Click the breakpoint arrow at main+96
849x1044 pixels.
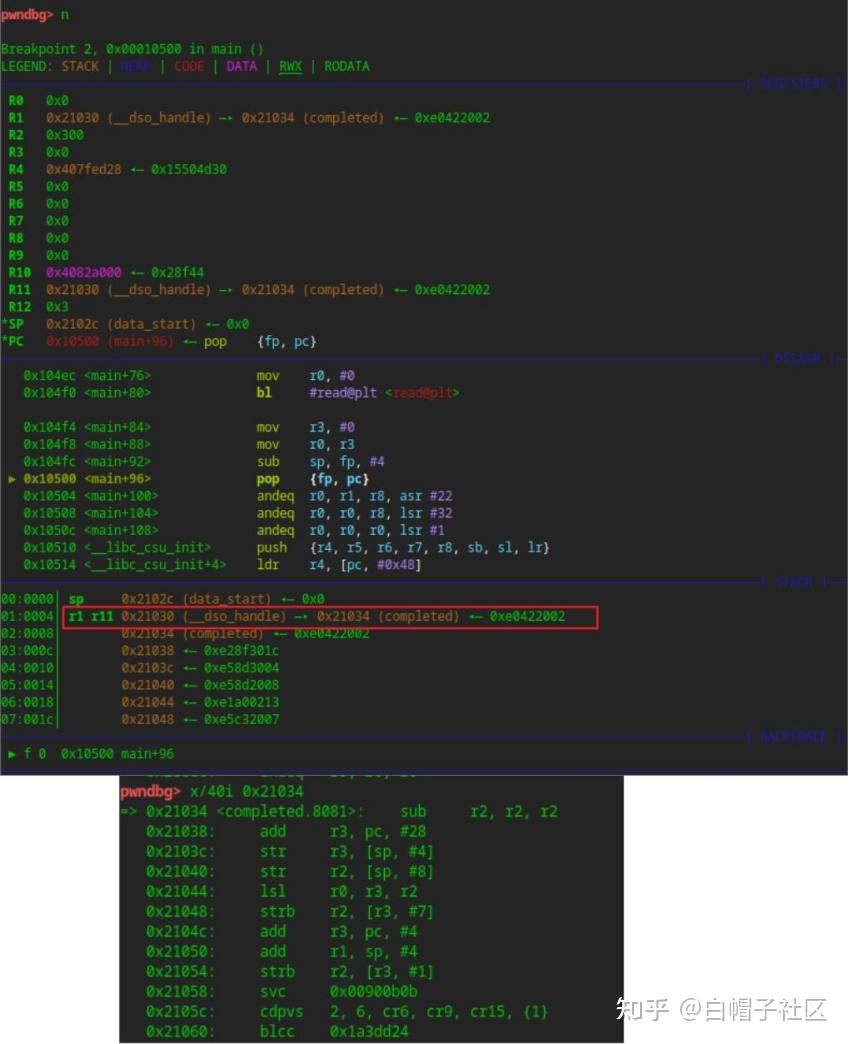click(x=13, y=478)
